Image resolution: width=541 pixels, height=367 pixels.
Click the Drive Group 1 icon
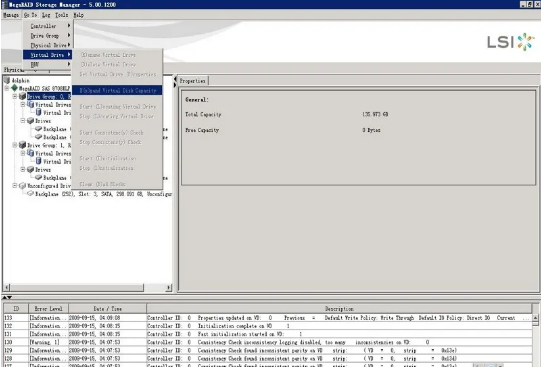(x=23, y=145)
